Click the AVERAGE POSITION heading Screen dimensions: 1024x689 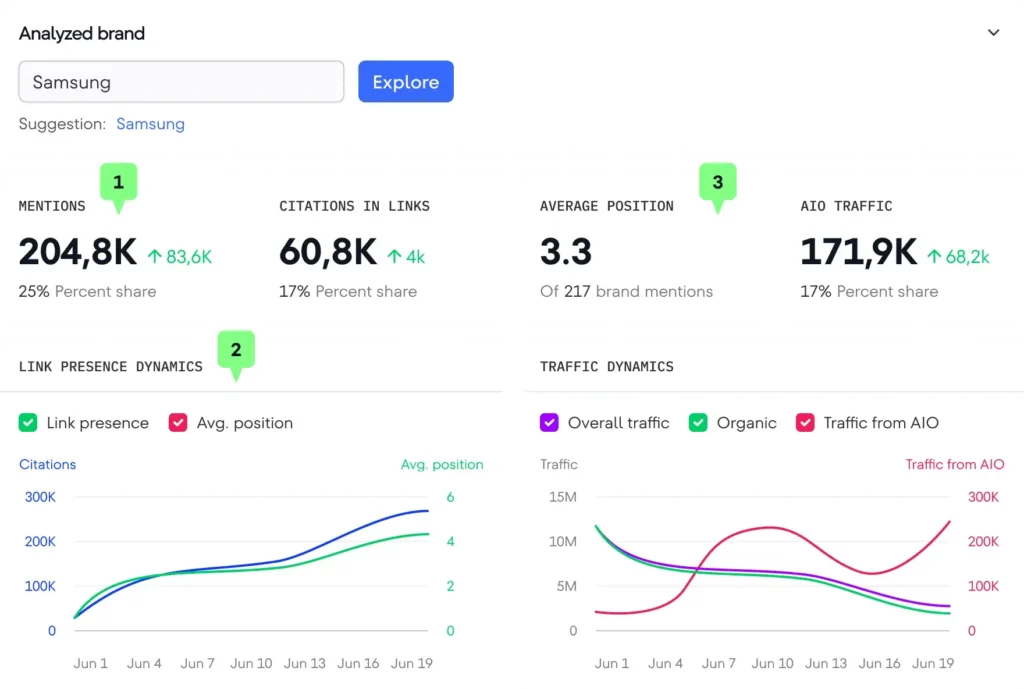pyautogui.click(x=607, y=206)
